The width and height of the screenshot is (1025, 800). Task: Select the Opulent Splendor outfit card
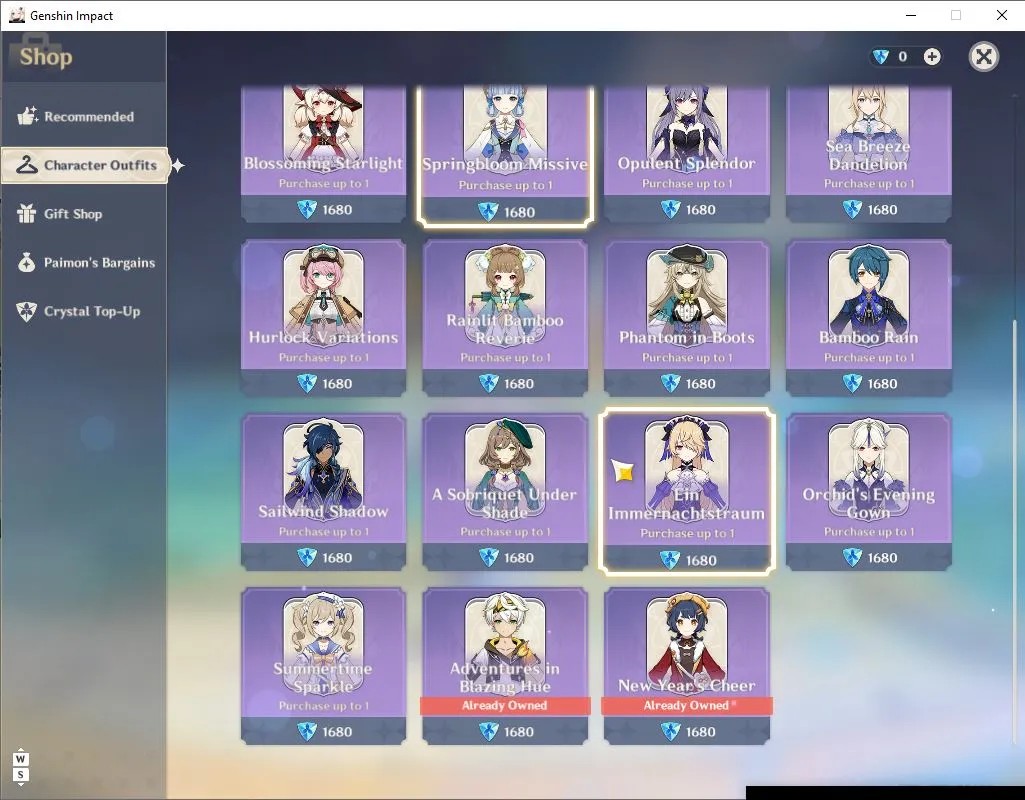pos(687,154)
